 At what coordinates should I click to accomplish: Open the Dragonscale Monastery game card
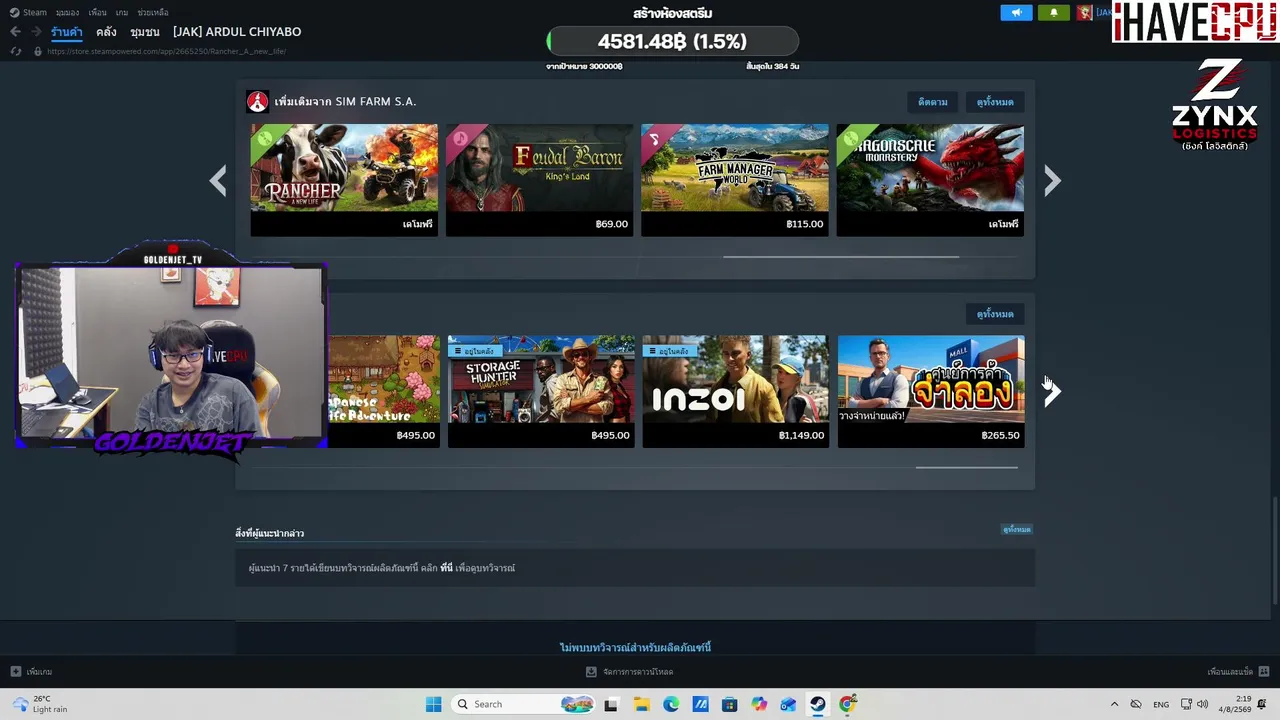930,180
